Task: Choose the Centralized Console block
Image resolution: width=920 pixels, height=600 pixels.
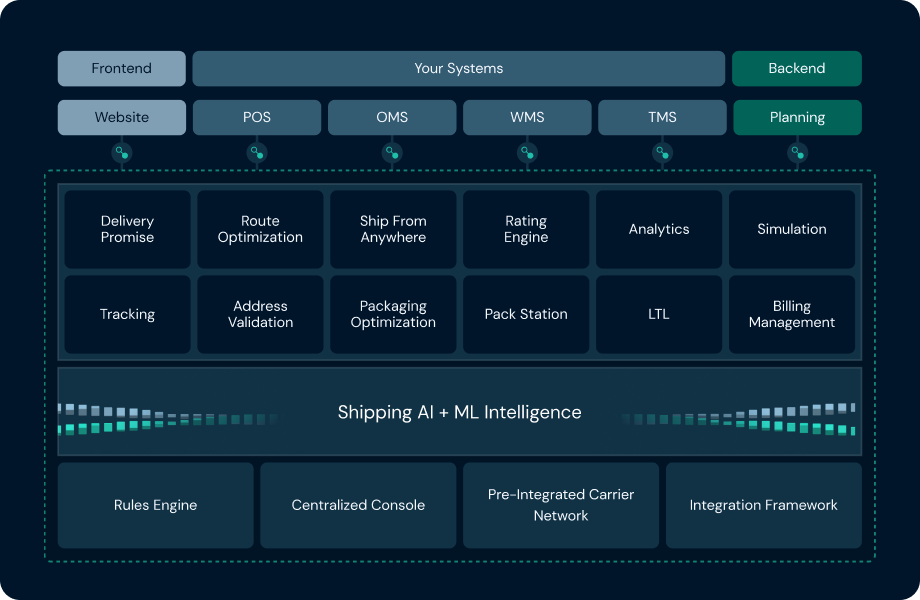Action: coord(358,506)
